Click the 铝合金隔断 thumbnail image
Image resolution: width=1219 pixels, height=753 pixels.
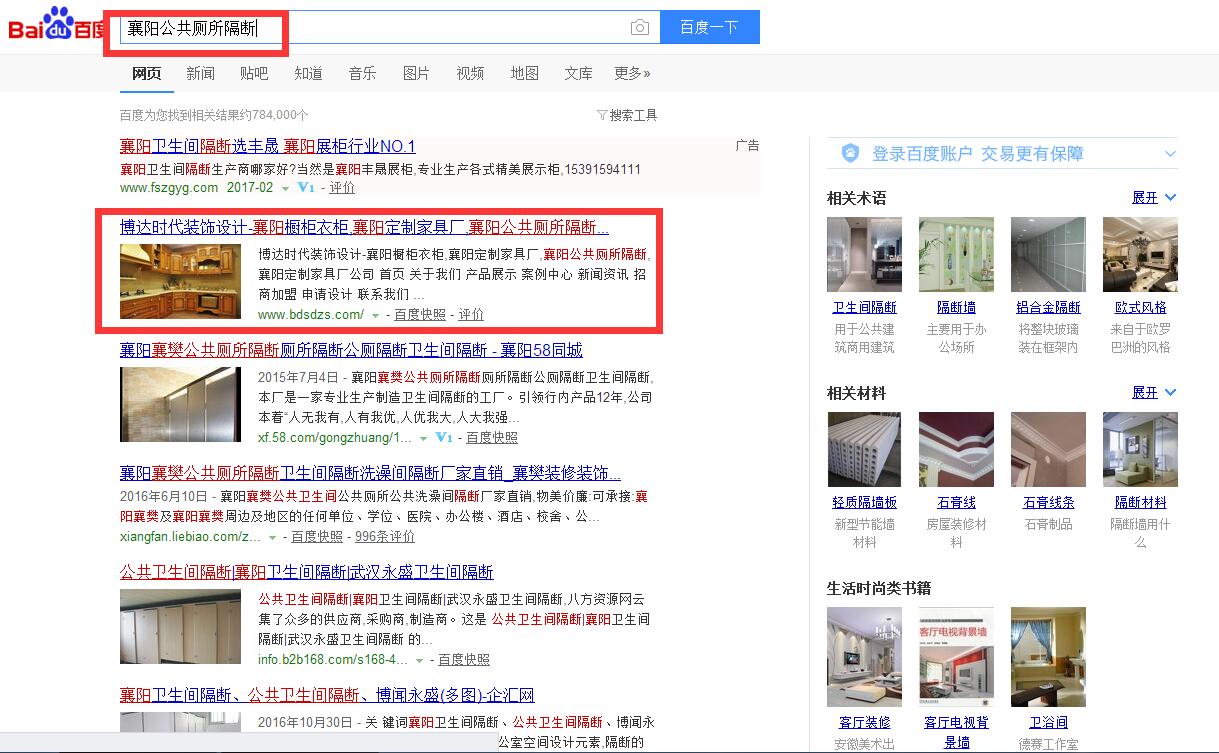pos(1048,255)
